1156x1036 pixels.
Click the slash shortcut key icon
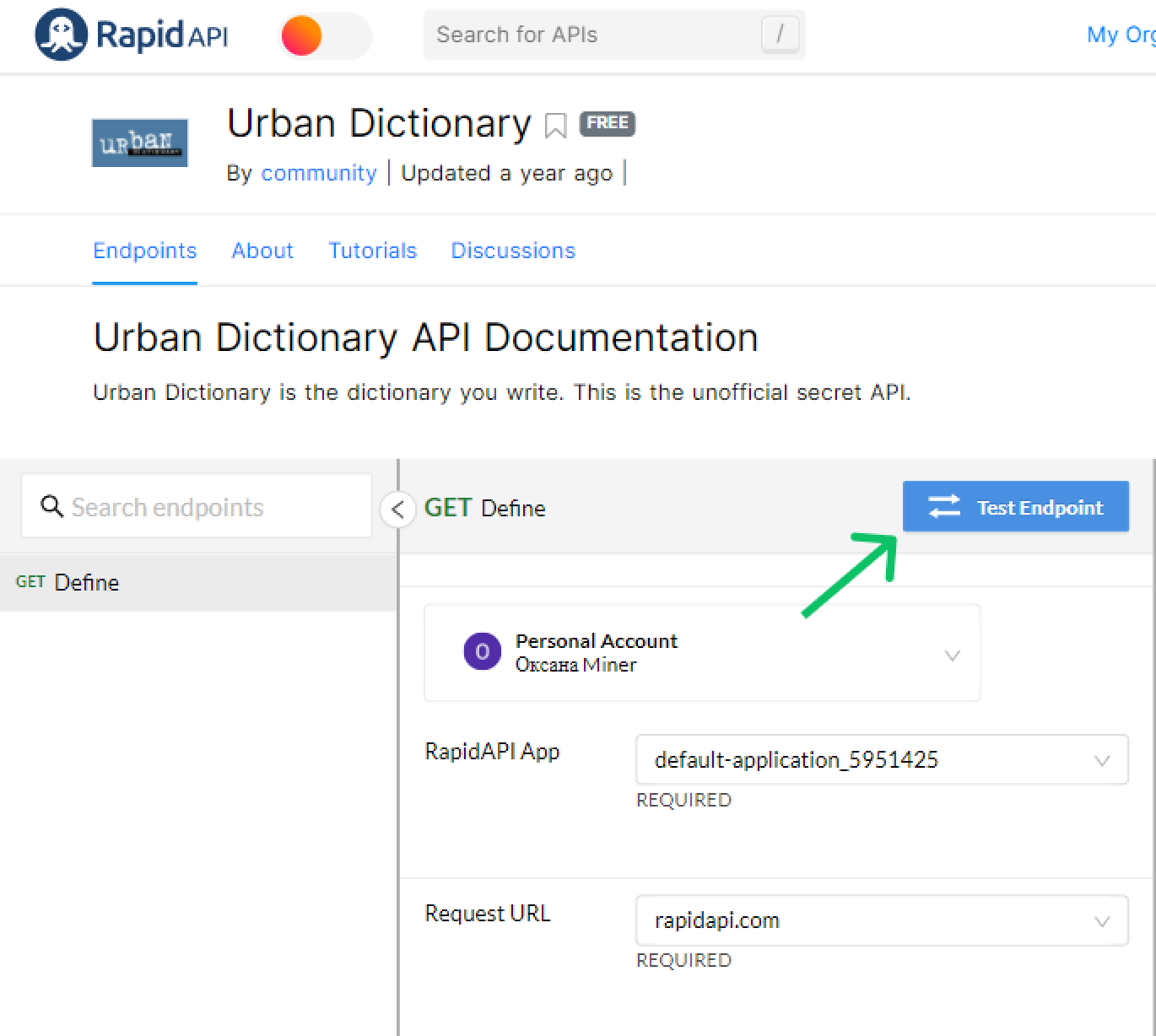click(x=780, y=35)
